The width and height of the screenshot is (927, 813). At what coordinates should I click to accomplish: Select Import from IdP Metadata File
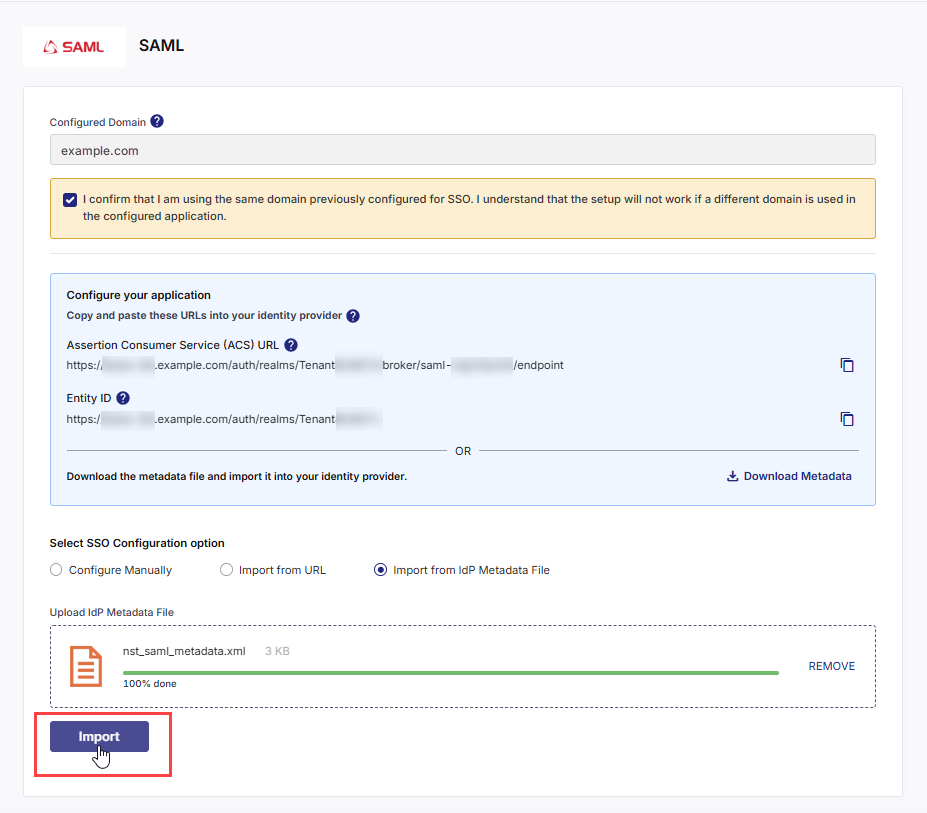[x=380, y=569]
